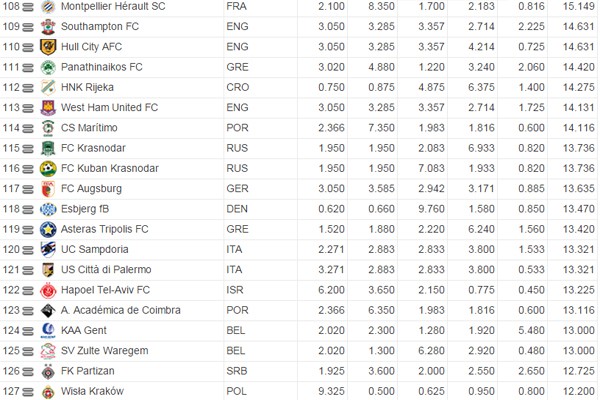Viewport: 600px width, 400px height.
Task: Open the Panathinaikos FC club link
Action: pyautogui.click(x=102, y=67)
